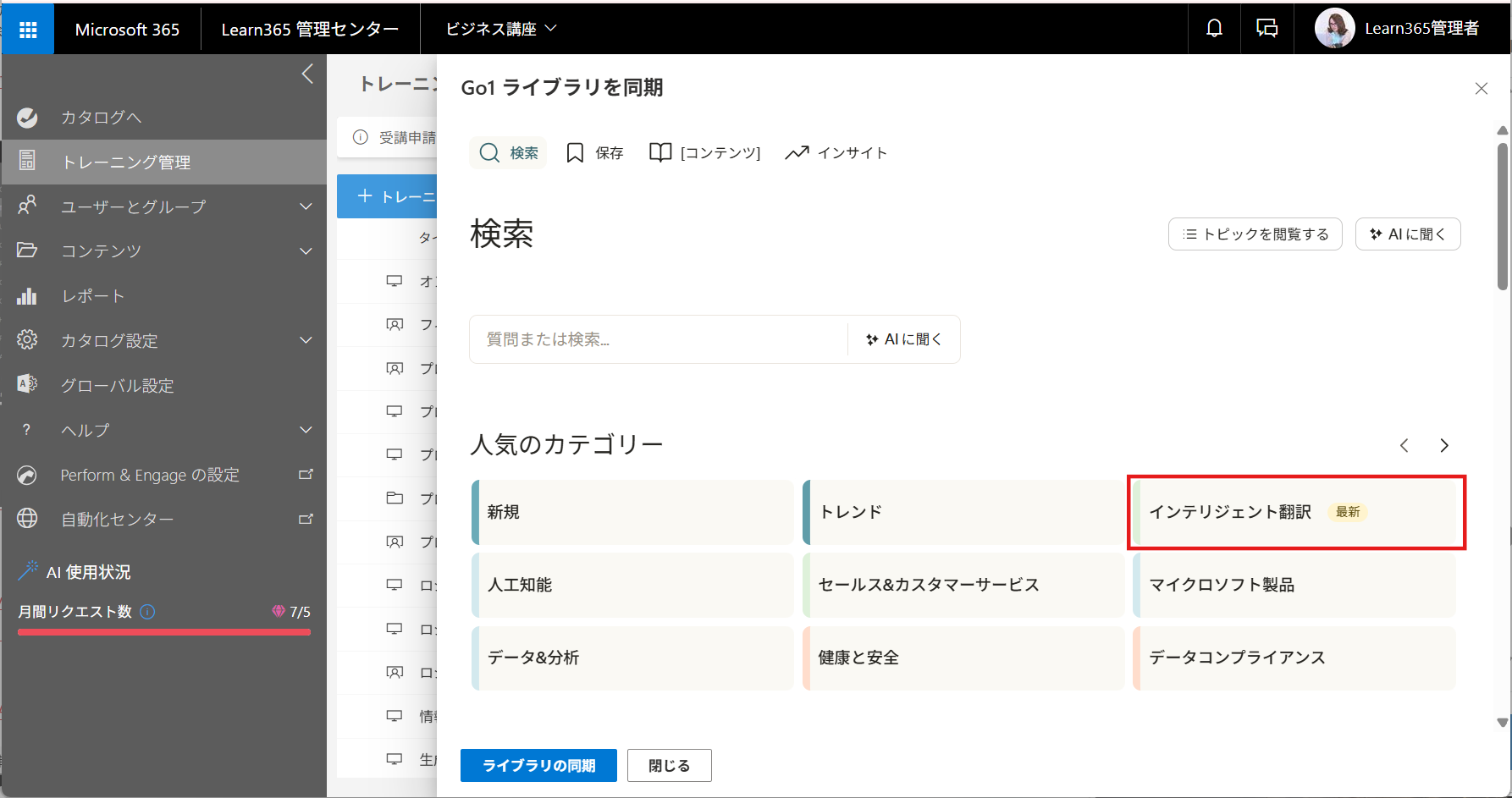Image resolution: width=1512 pixels, height=798 pixels.
Task: Open トレーニング管理 in sidebar
Action: 164,162
